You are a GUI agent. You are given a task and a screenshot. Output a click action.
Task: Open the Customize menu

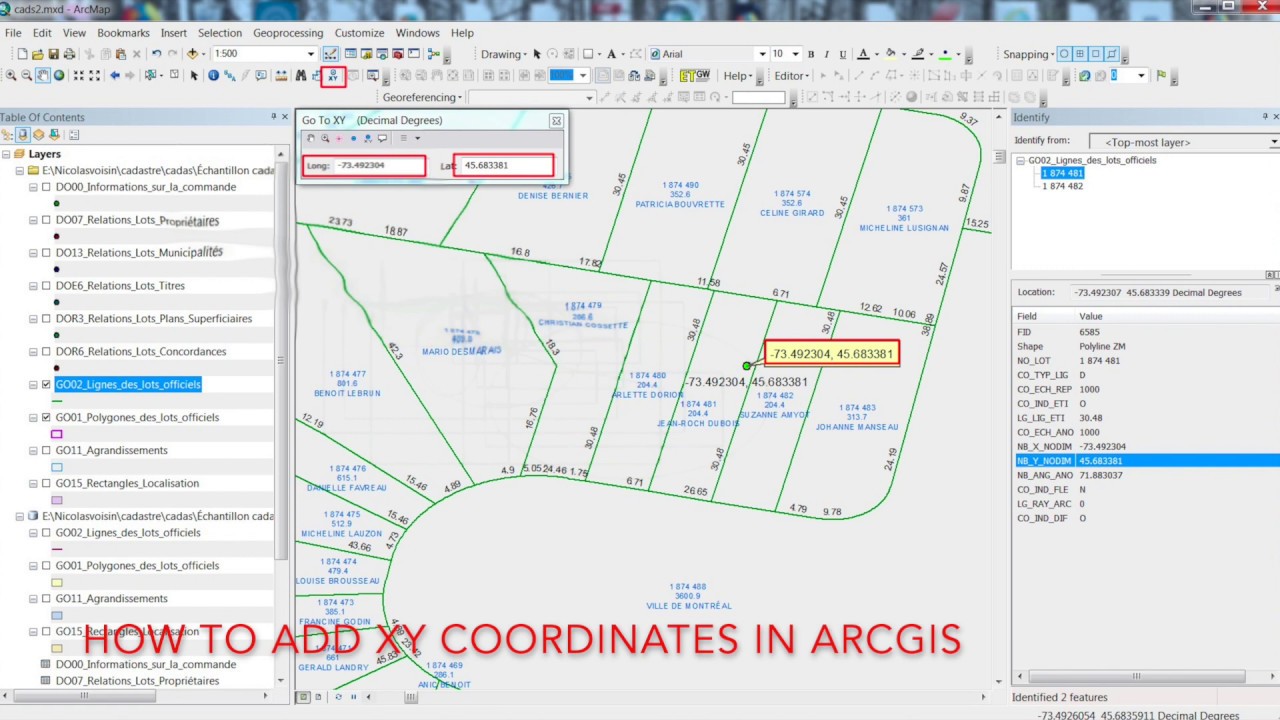pos(359,33)
